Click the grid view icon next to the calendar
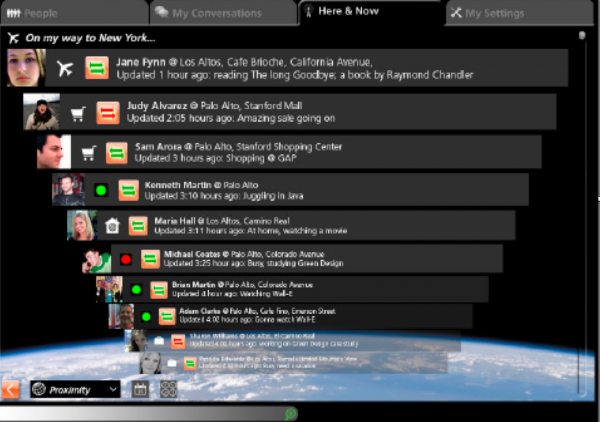The image size is (600, 422). [168, 389]
